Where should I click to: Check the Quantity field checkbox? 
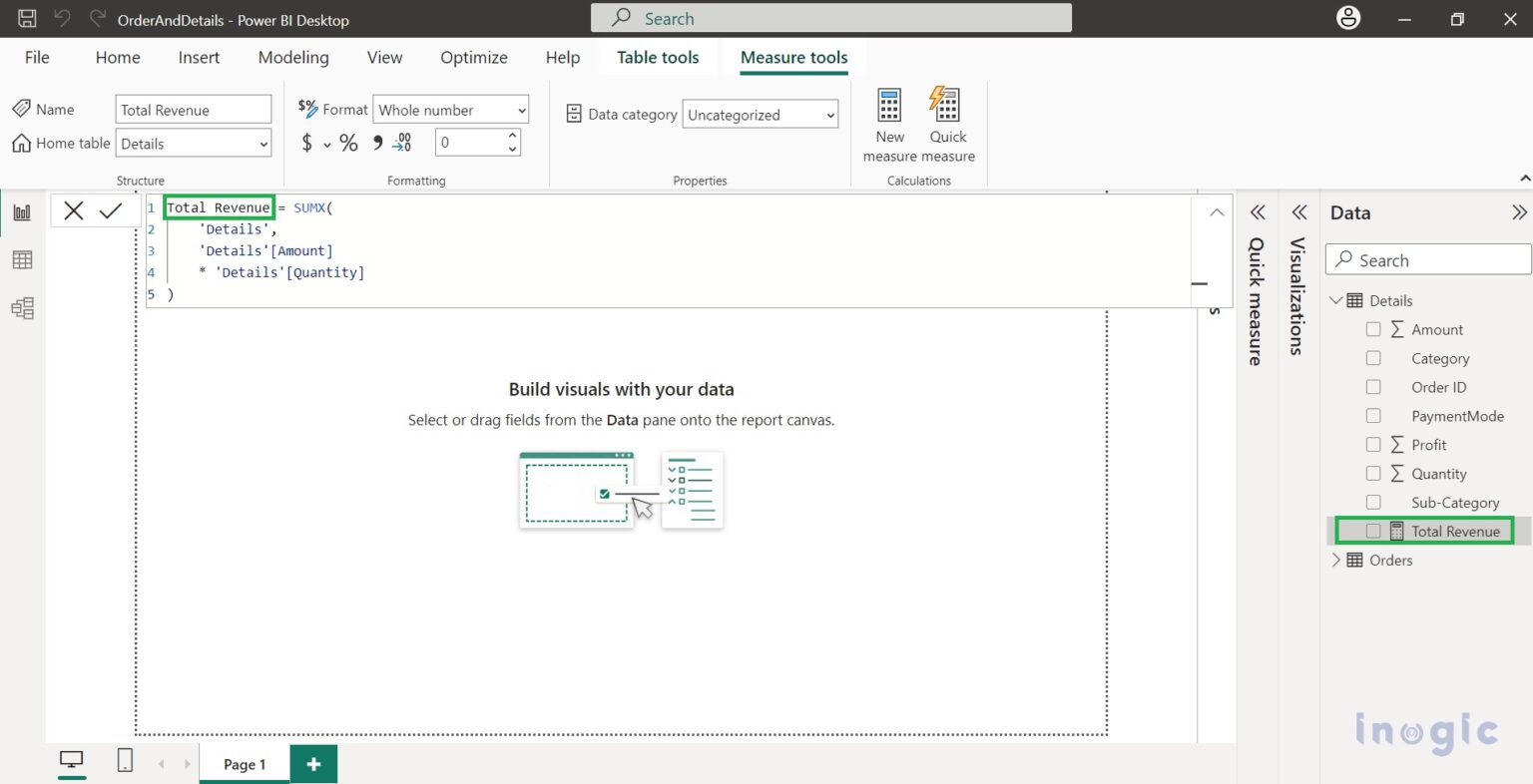pyautogui.click(x=1374, y=474)
